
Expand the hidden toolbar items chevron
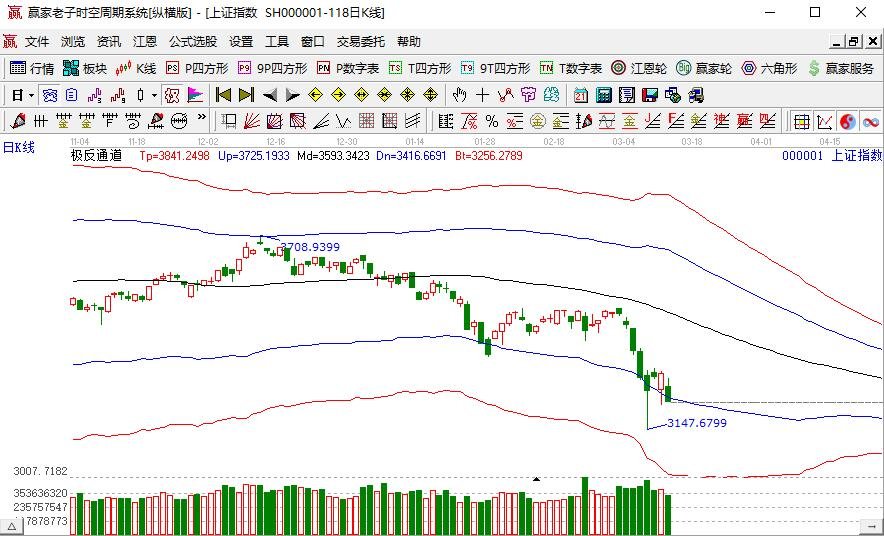pyautogui.click(x=201, y=118)
